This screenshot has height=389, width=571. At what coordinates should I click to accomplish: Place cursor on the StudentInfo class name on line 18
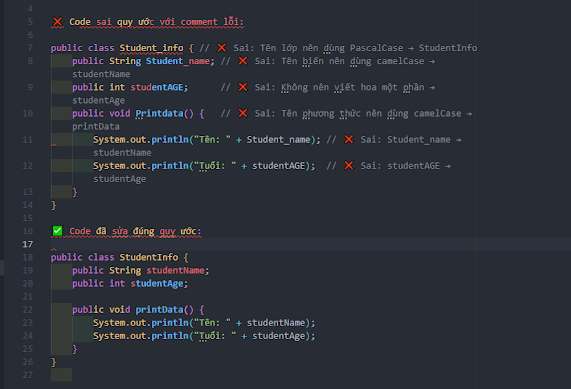click(149, 257)
